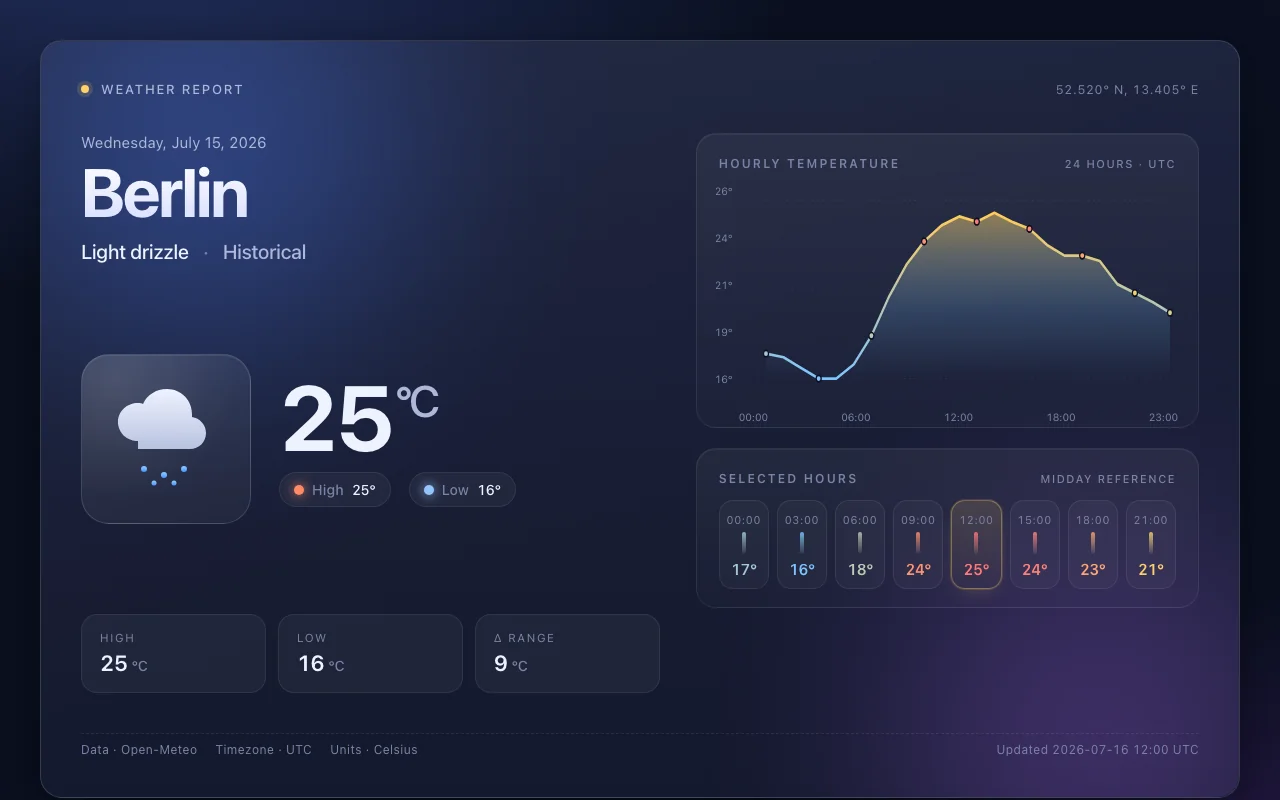The image size is (1280, 800).
Task: Click the High 25 °C stat card
Action: click(173, 653)
